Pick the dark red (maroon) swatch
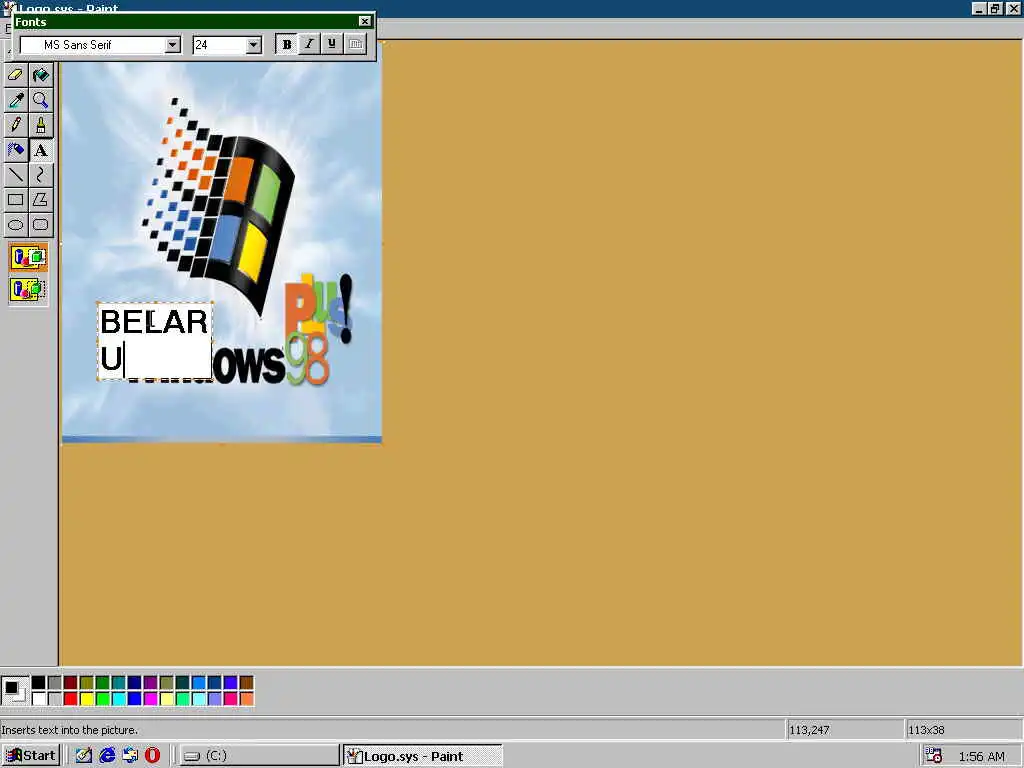Viewport: 1024px width, 768px height. coord(71,683)
